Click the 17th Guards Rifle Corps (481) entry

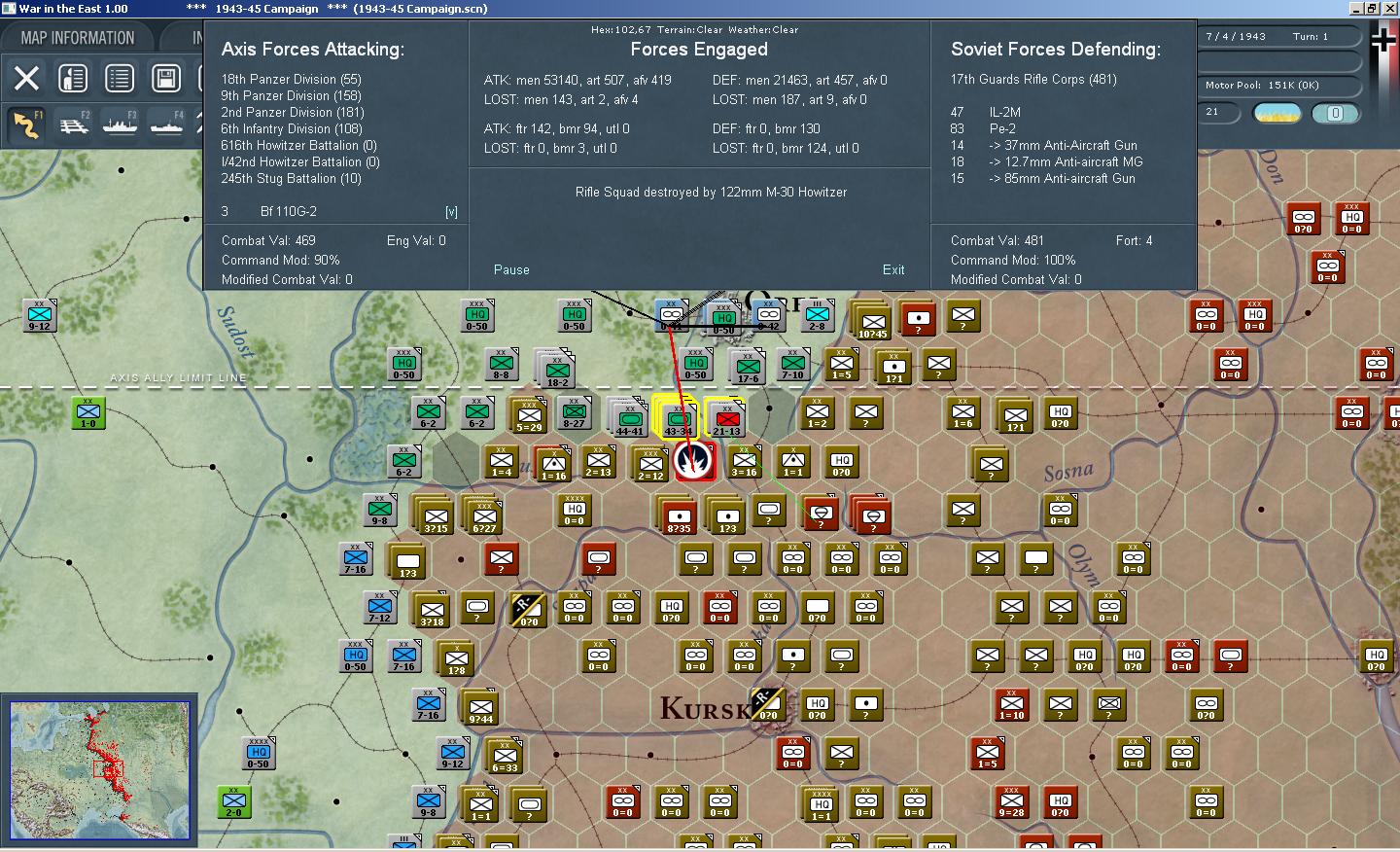[1033, 79]
